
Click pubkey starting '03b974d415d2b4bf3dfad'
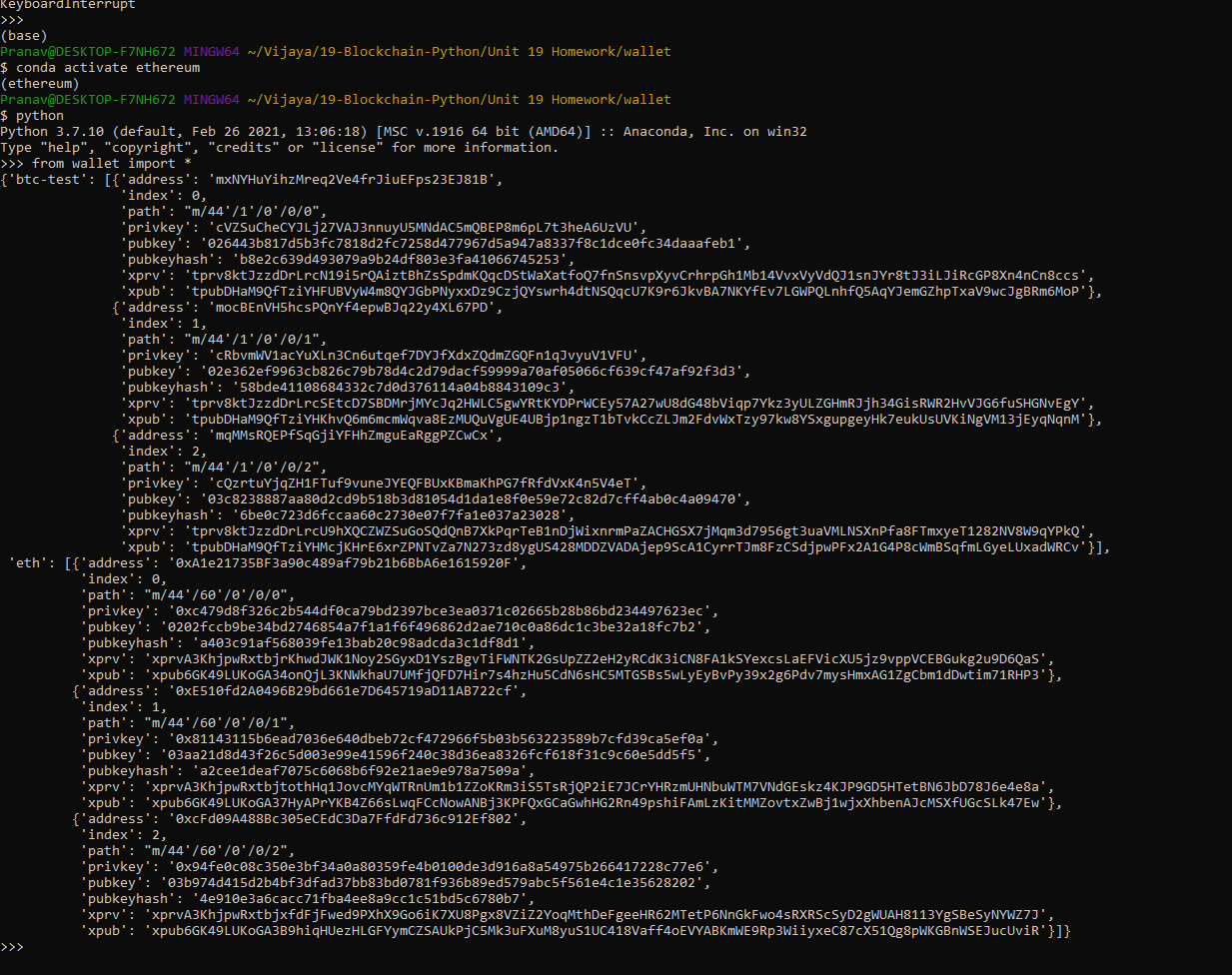[432, 883]
